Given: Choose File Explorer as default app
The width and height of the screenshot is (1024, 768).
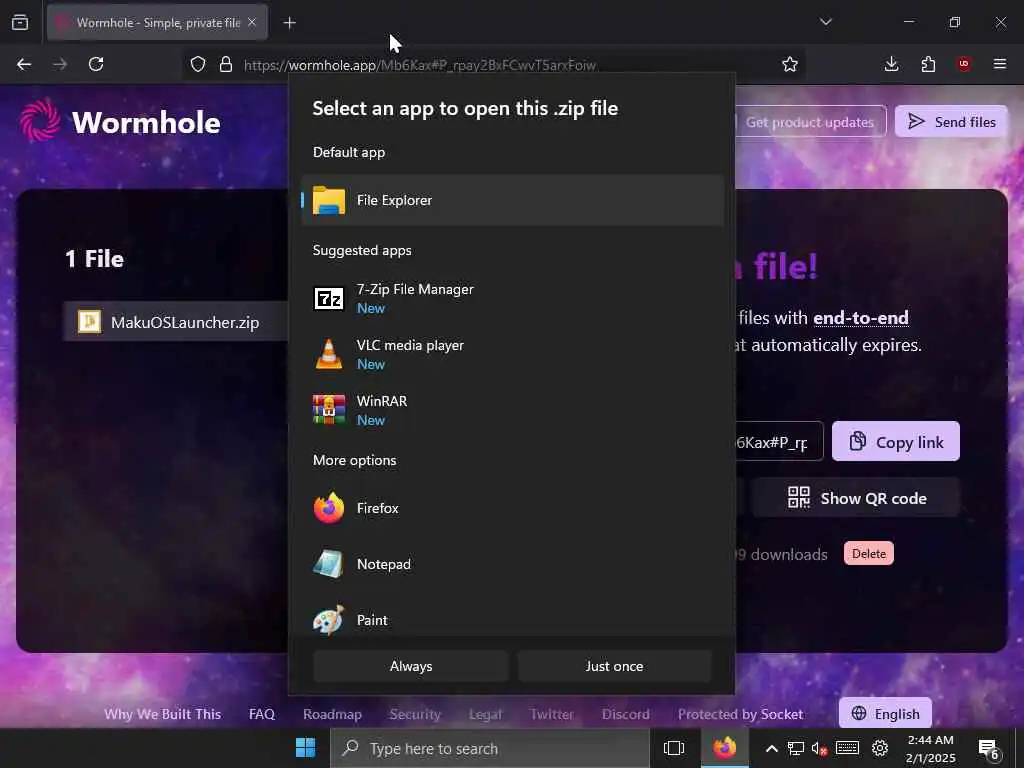Looking at the screenshot, I should pos(513,200).
